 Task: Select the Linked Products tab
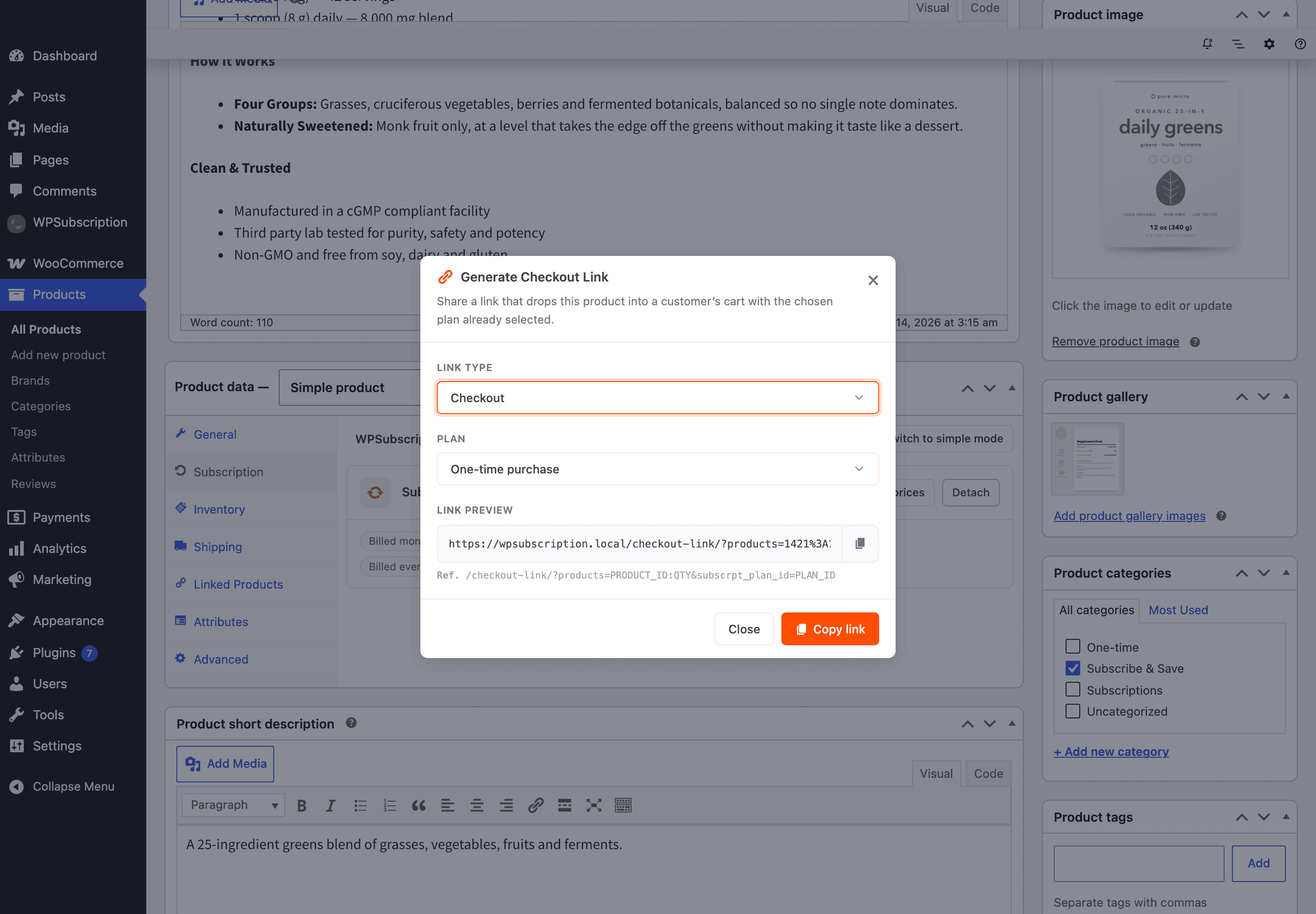point(238,584)
